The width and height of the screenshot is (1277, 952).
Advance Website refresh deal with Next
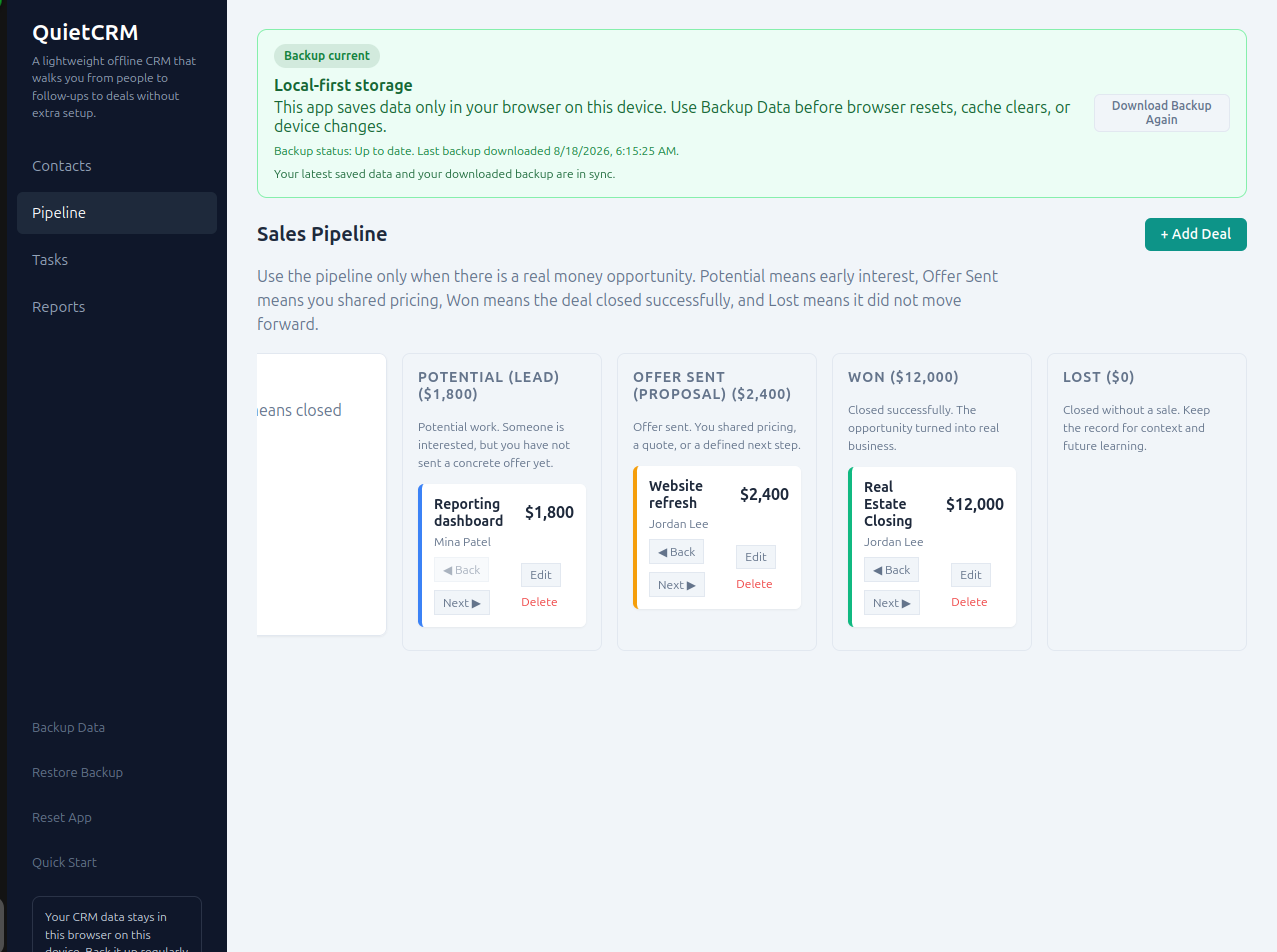pos(677,585)
